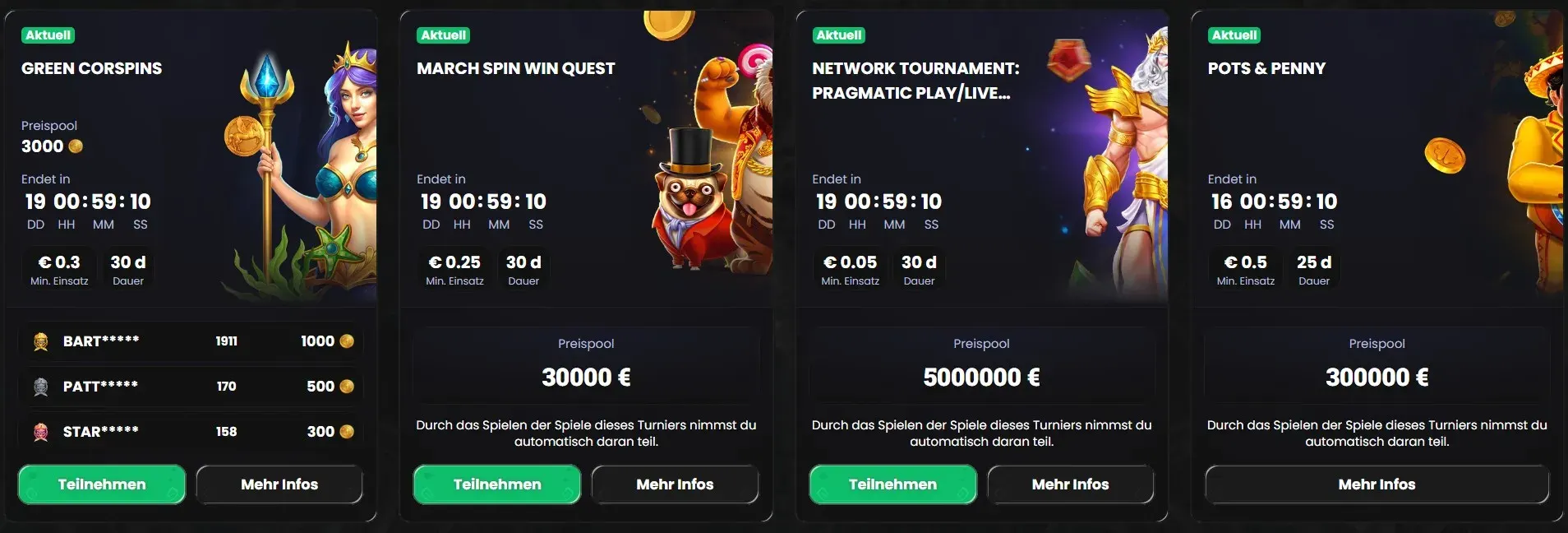
Task: Click the Aktuell badge on Green Corspins card
Action: 48,35
